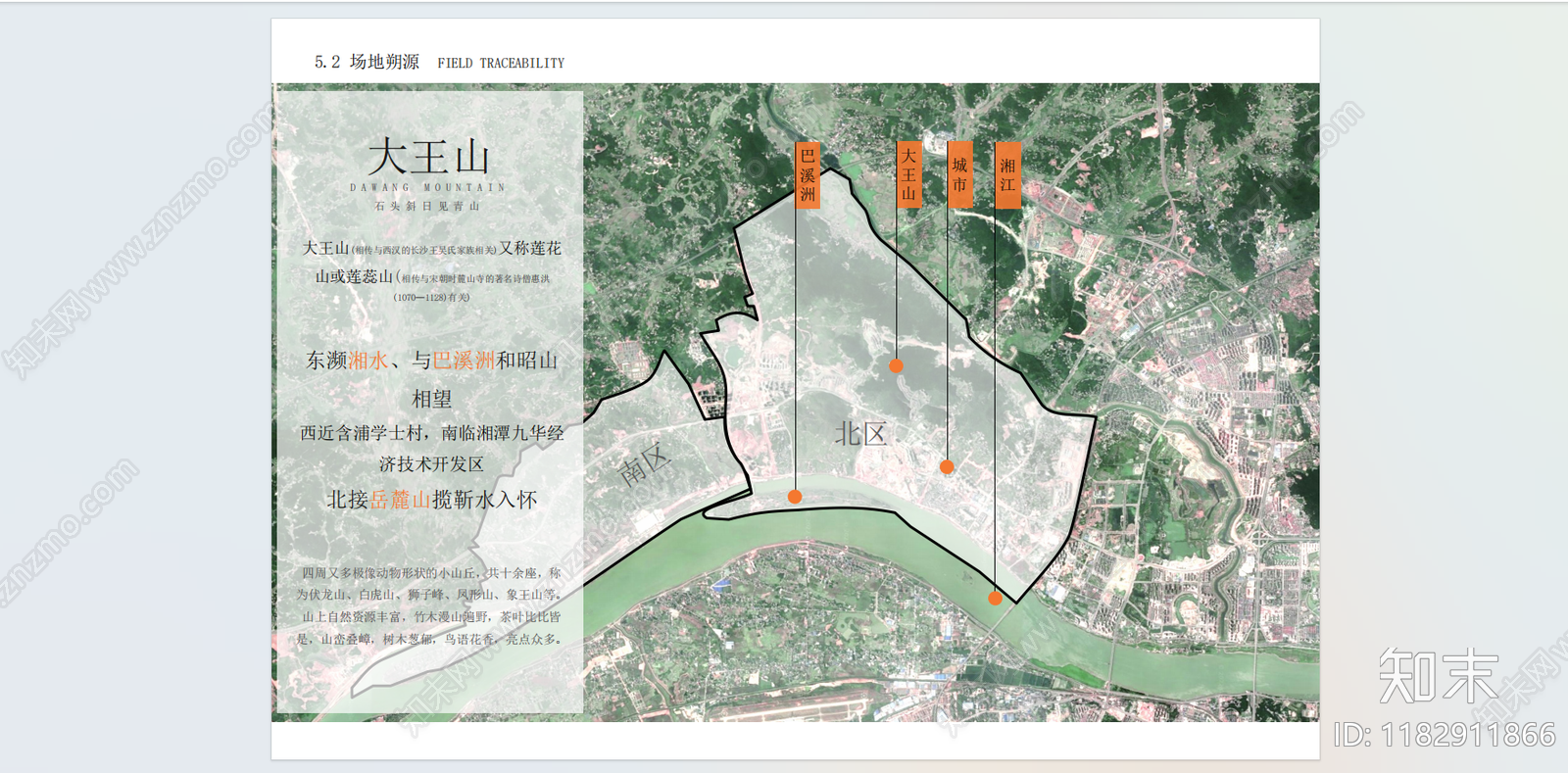This screenshot has width=1568, height=773.
Task: Click the large 大王山 title text
Action: pos(429,157)
